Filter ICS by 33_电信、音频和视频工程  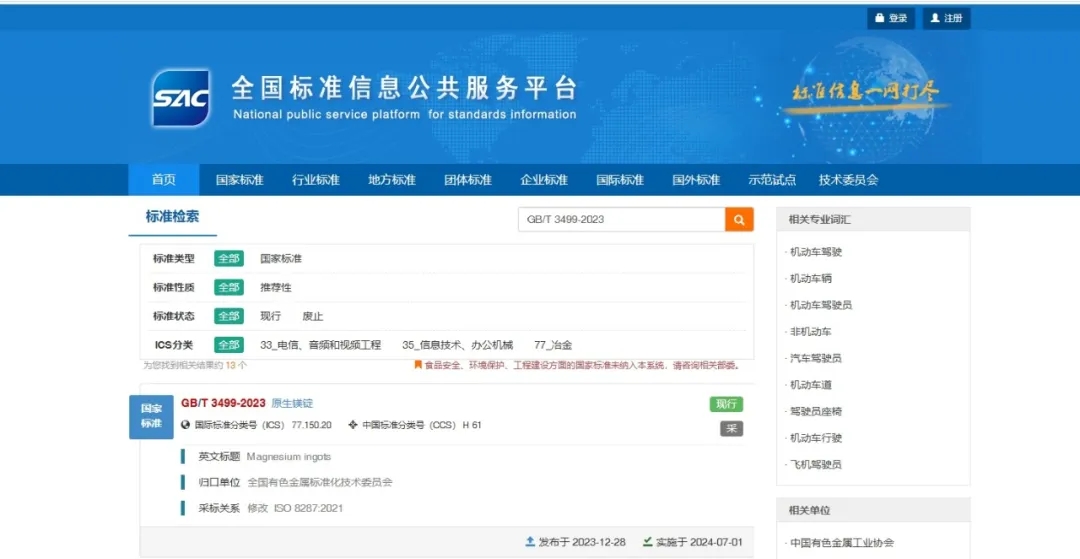tap(320, 345)
